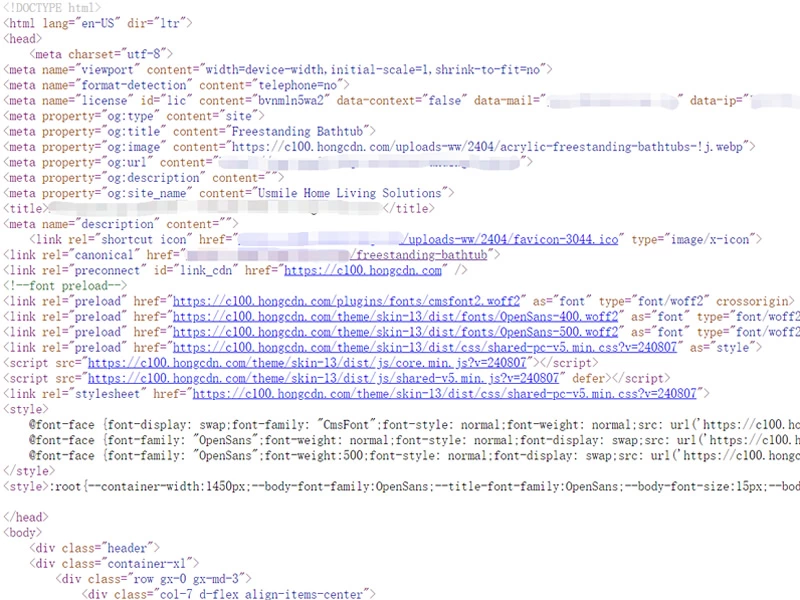The width and height of the screenshot is (800, 600).
Task: Click the <!--font preload--> comment
Action: coord(65,286)
